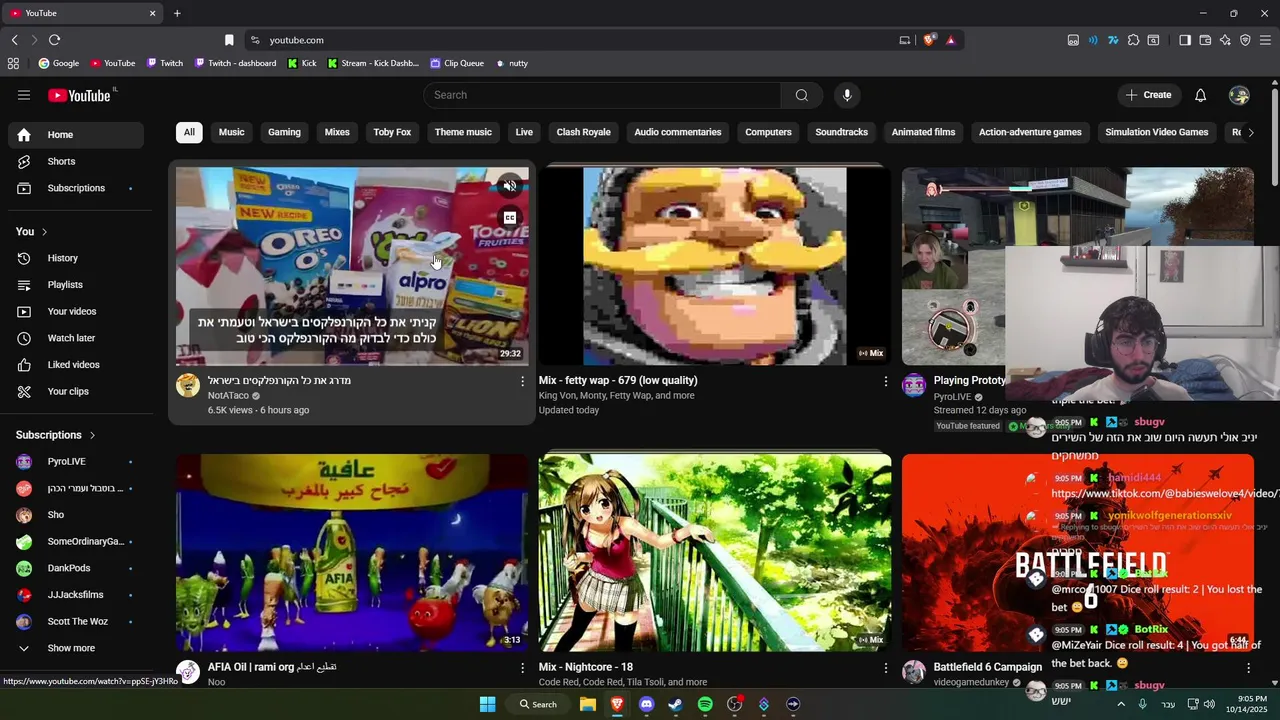Show more category chips with the arrow
Image resolution: width=1280 pixels, height=720 pixels.
(1250, 132)
